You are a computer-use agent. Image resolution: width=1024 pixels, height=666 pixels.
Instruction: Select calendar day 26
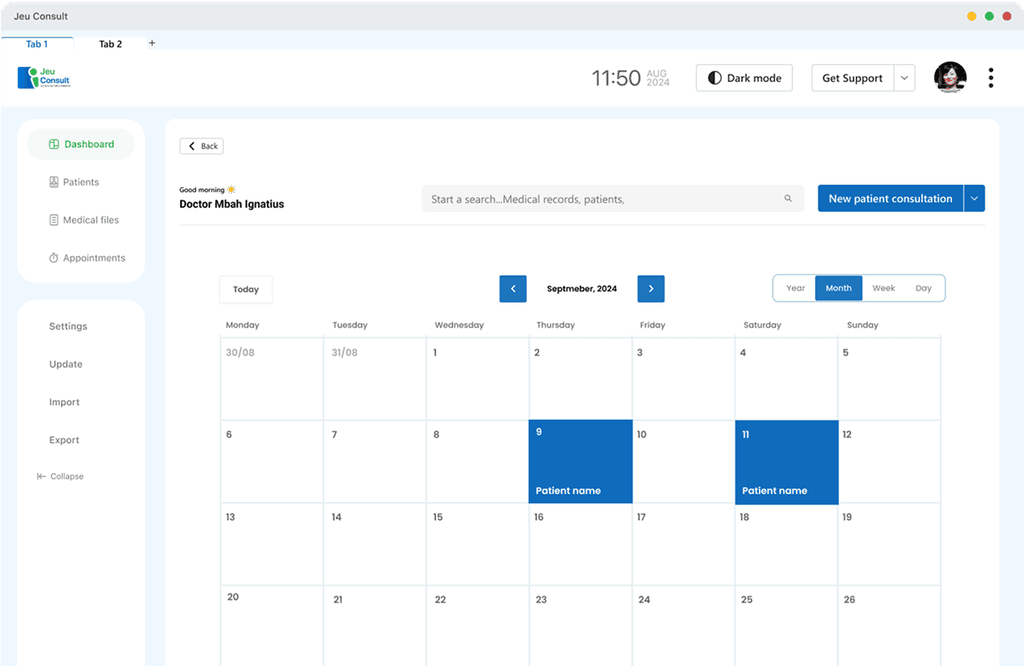pyautogui.click(x=889, y=626)
